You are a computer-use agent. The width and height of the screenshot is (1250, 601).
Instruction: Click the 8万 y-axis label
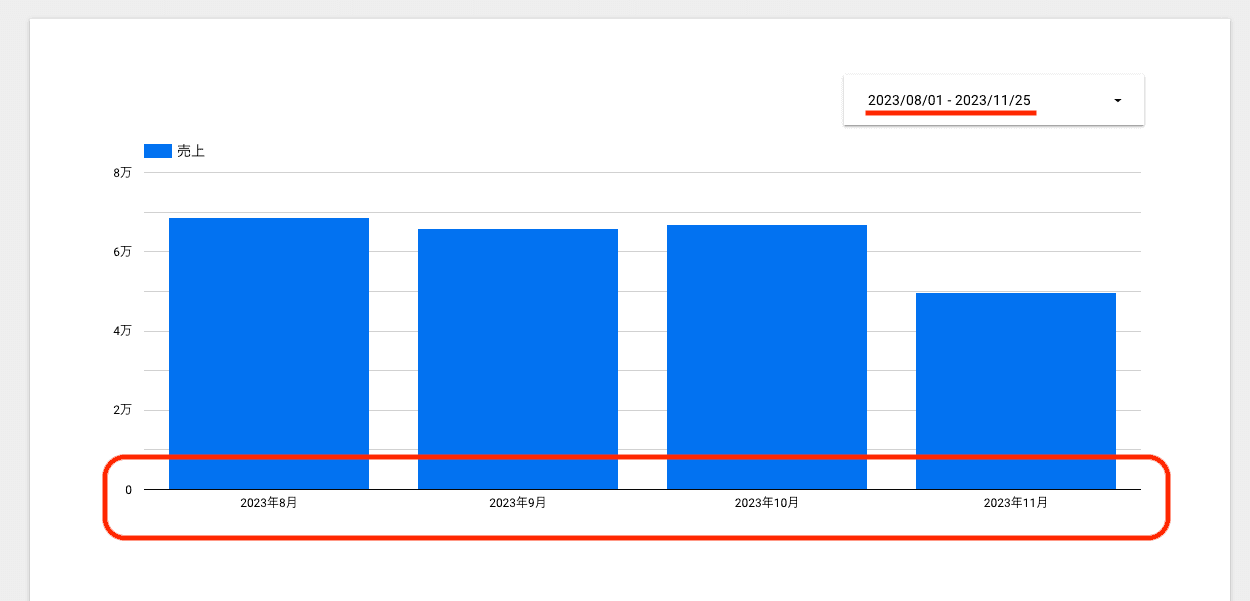(122, 173)
